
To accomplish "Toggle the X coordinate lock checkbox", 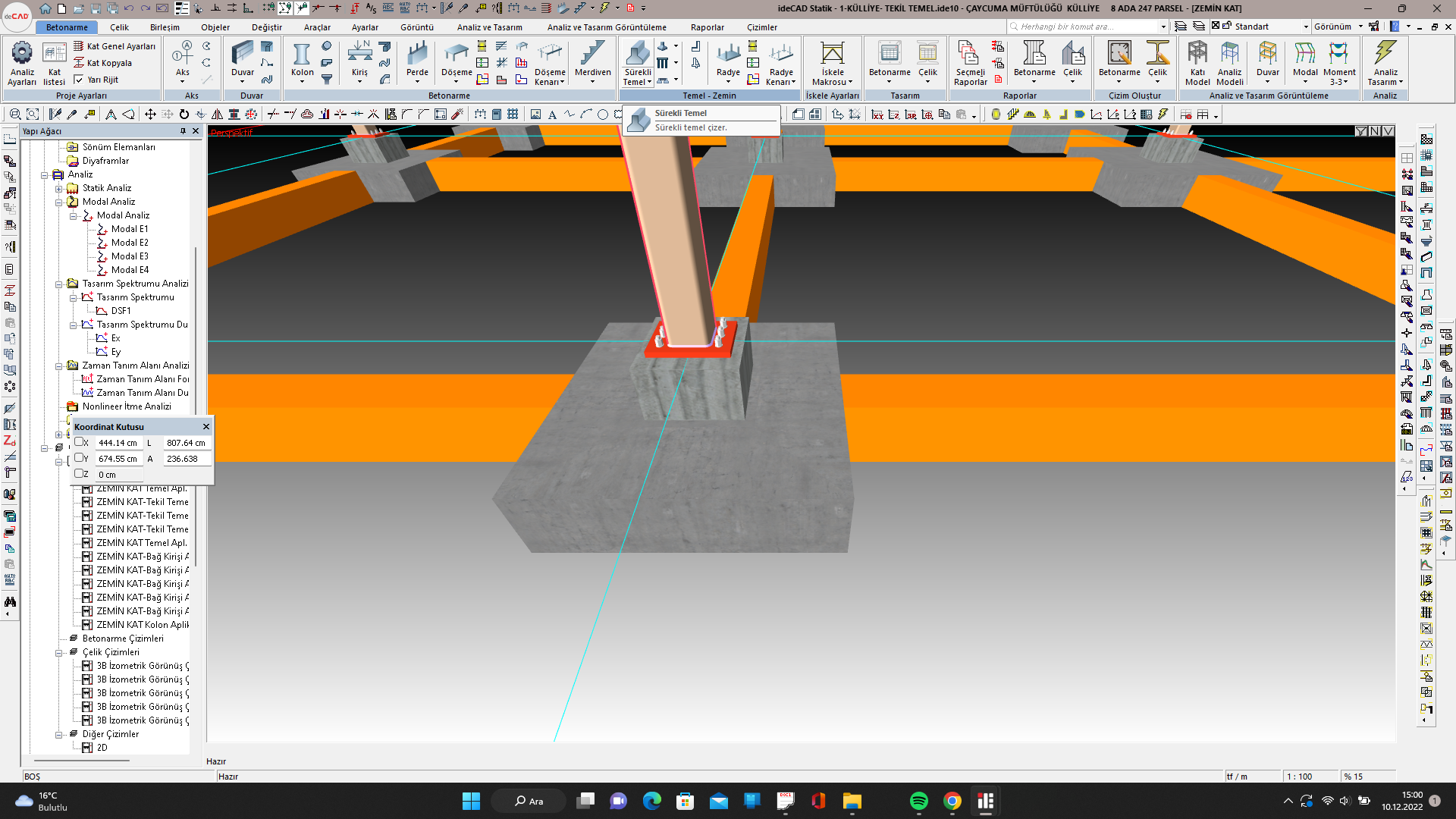I will click(x=79, y=442).
